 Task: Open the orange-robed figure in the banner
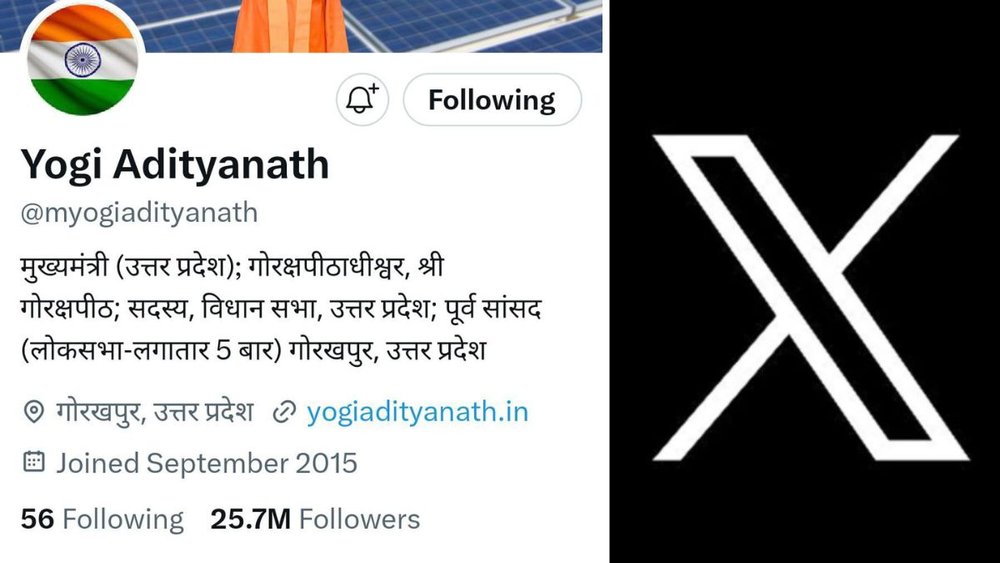tap(290, 26)
